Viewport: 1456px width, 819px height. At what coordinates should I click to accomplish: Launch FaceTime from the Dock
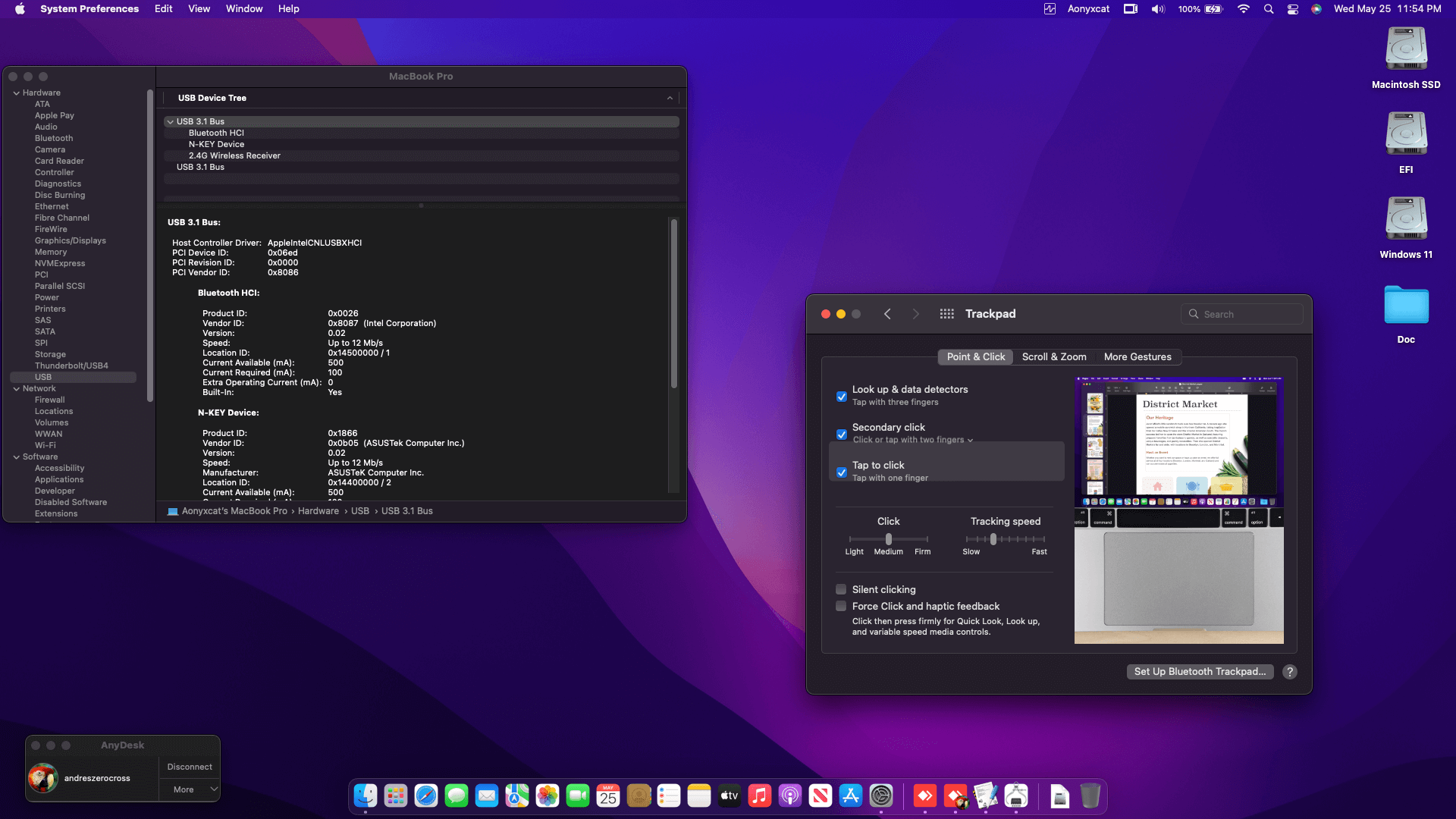578,795
